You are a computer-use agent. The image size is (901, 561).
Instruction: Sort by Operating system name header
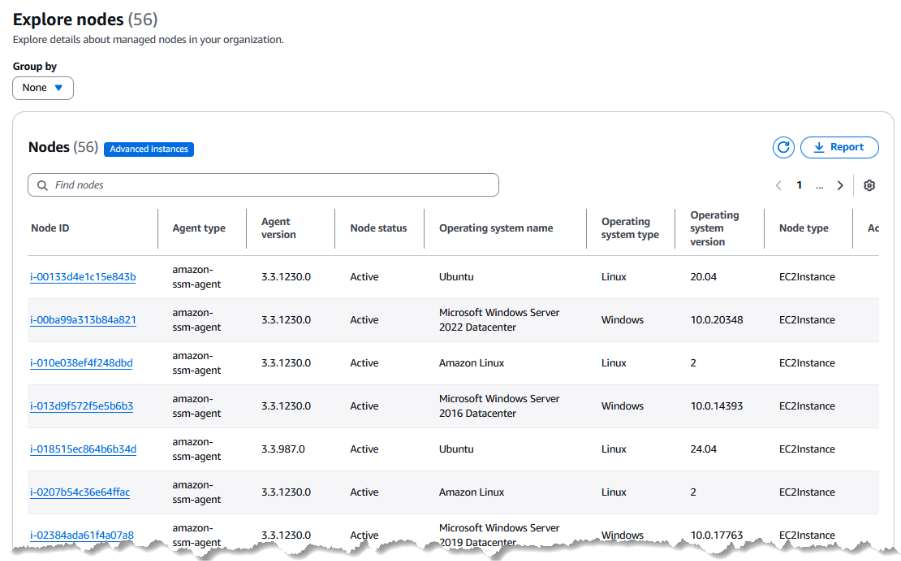496,228
